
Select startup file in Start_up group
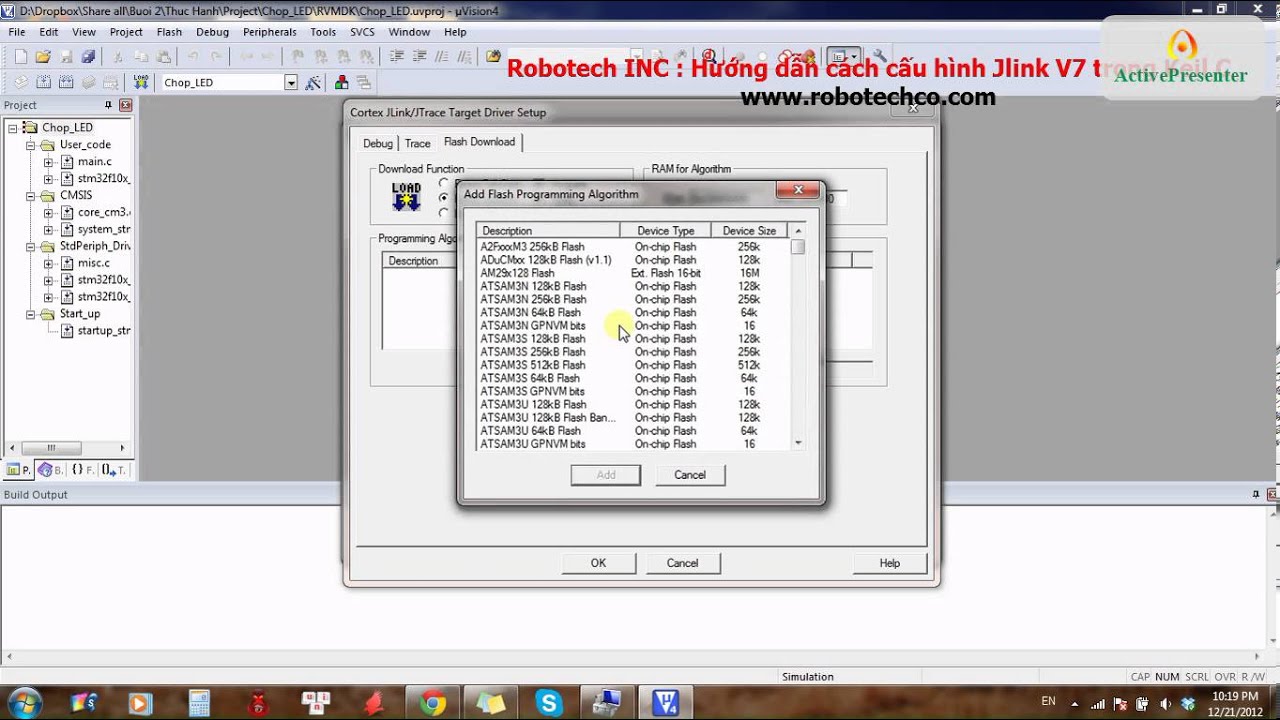pyautogui.click(x=96, y=331)
